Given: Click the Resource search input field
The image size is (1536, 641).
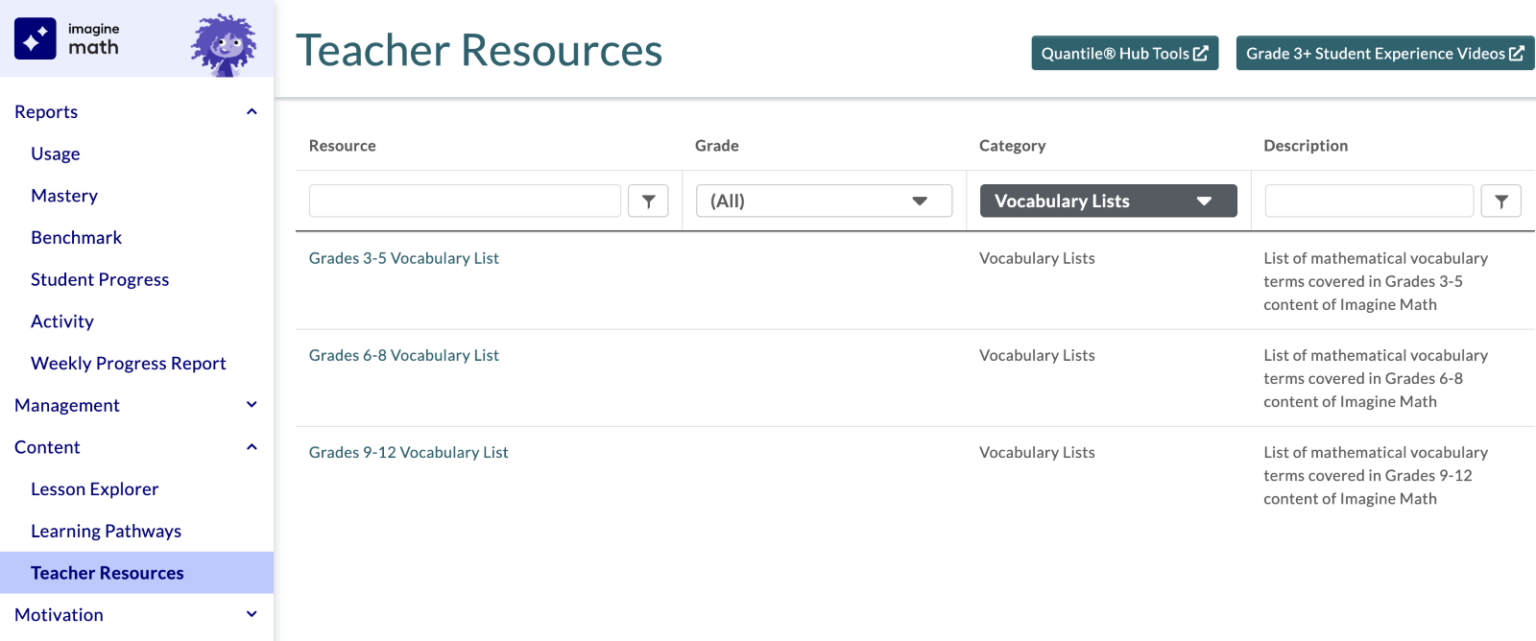Looking at the screenshot, I should [465, 201].
